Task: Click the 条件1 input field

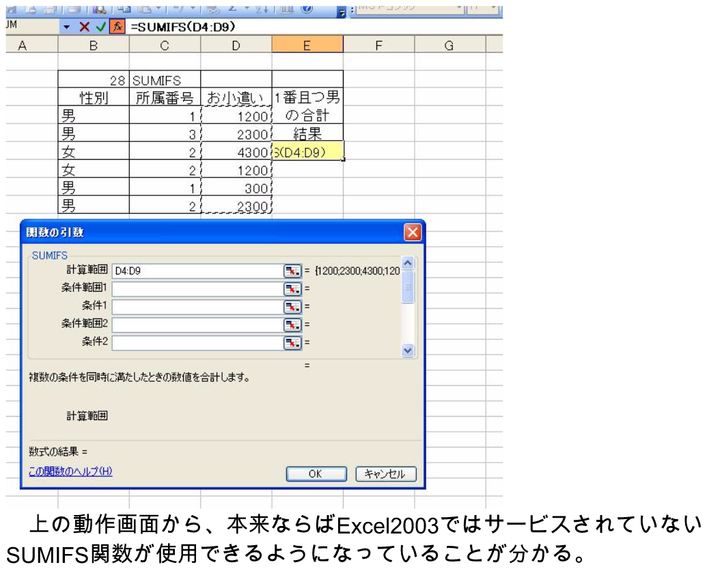Action: tap(197, 307)
